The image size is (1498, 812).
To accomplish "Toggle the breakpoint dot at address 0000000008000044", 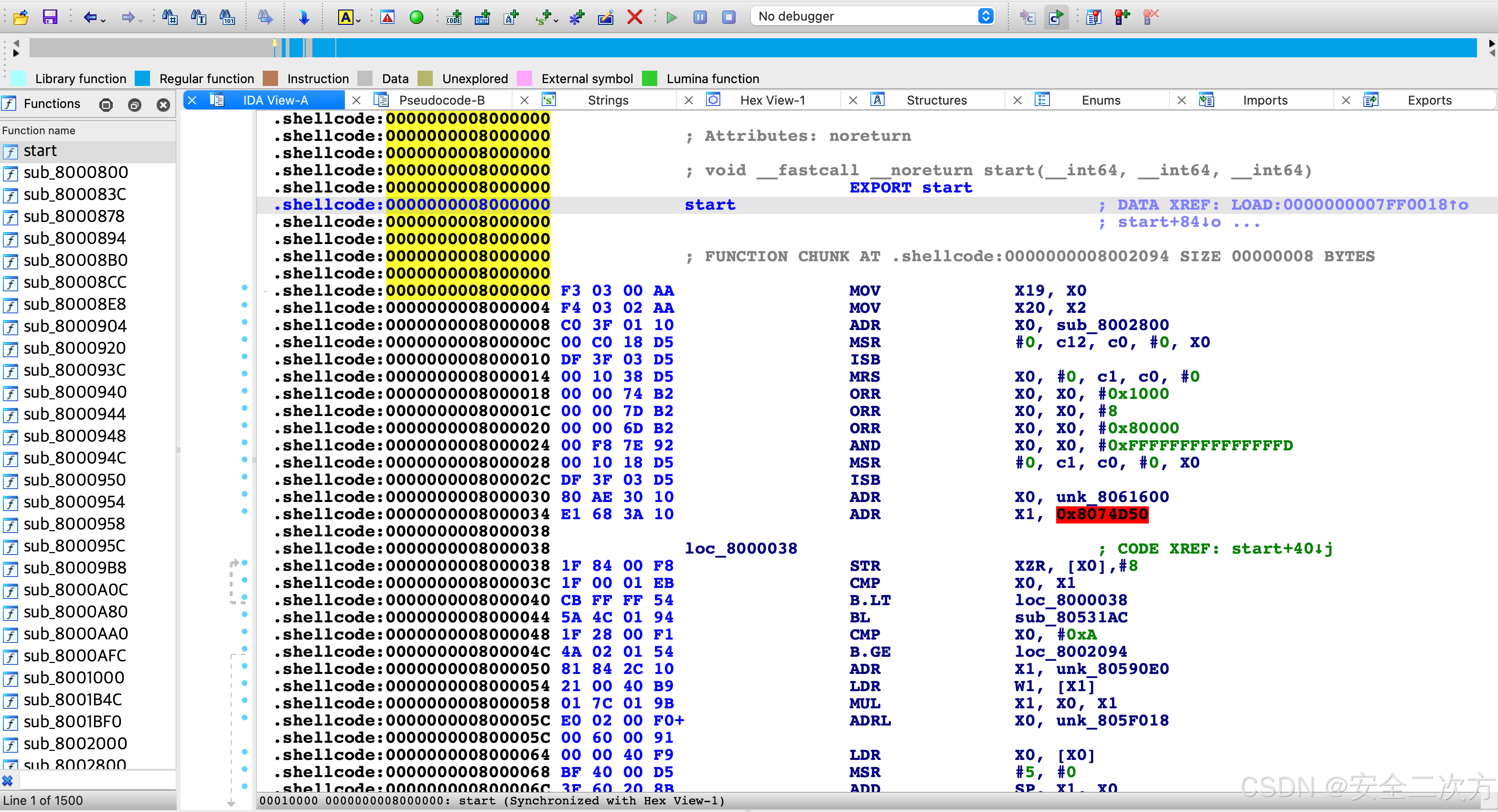I will tap(244, 614).
